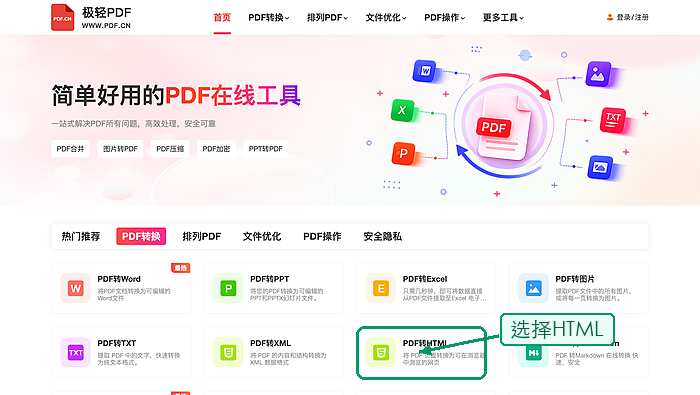
Task: Click the PDF转Word description text
Action: point(134,295)
